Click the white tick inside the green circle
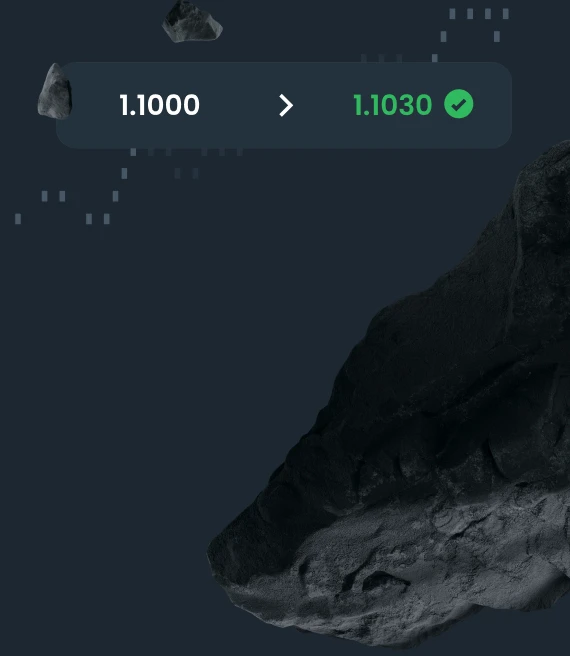Screen dimensions: 570x656 coord(459,104)
